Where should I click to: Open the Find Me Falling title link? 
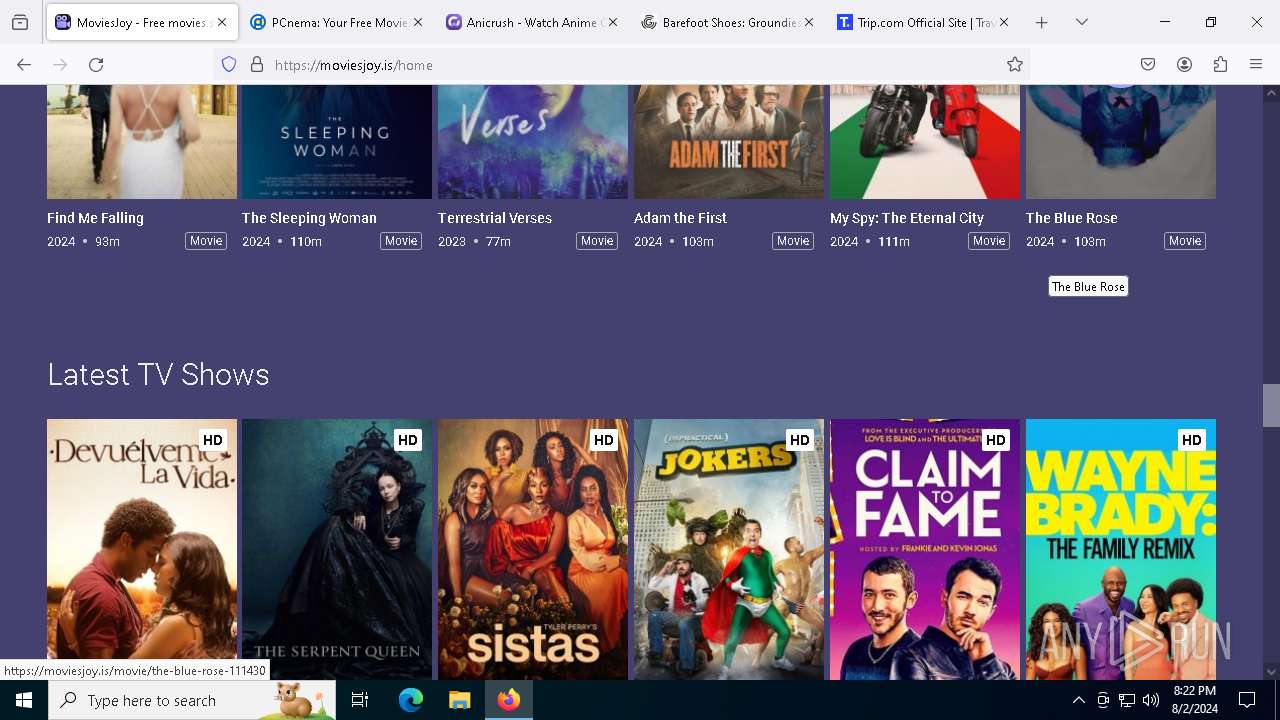click(95, 218)
